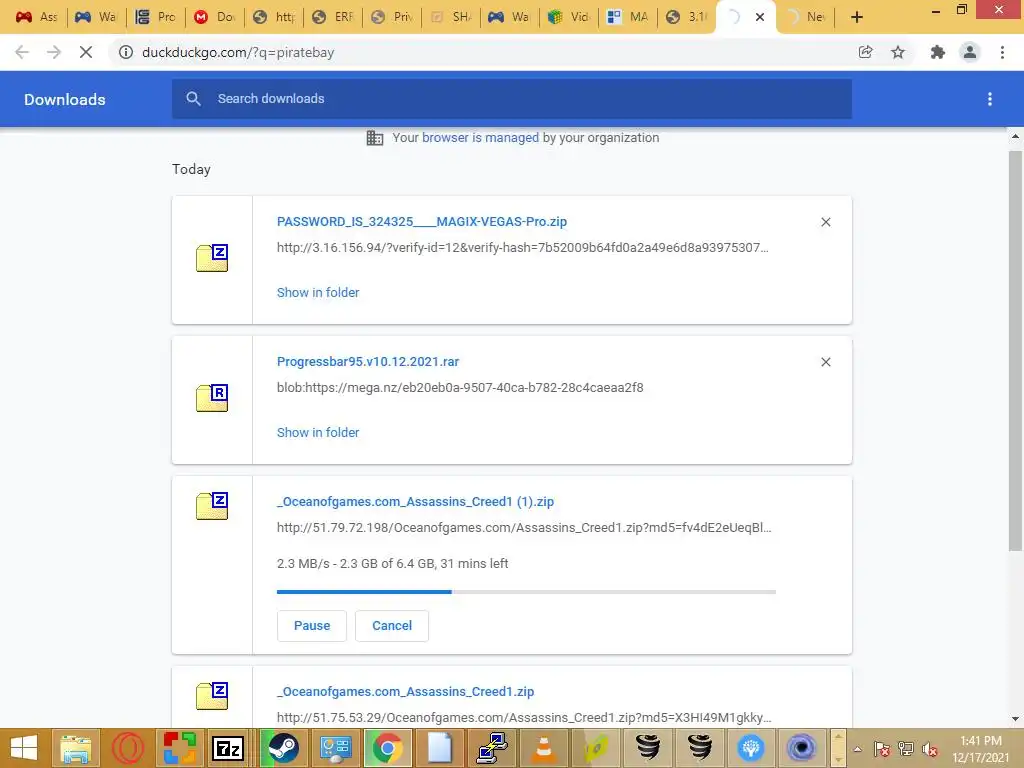Click the share page icon in address bar
The width and height of the screenshot is (1024, 768).
pos(865,52)
